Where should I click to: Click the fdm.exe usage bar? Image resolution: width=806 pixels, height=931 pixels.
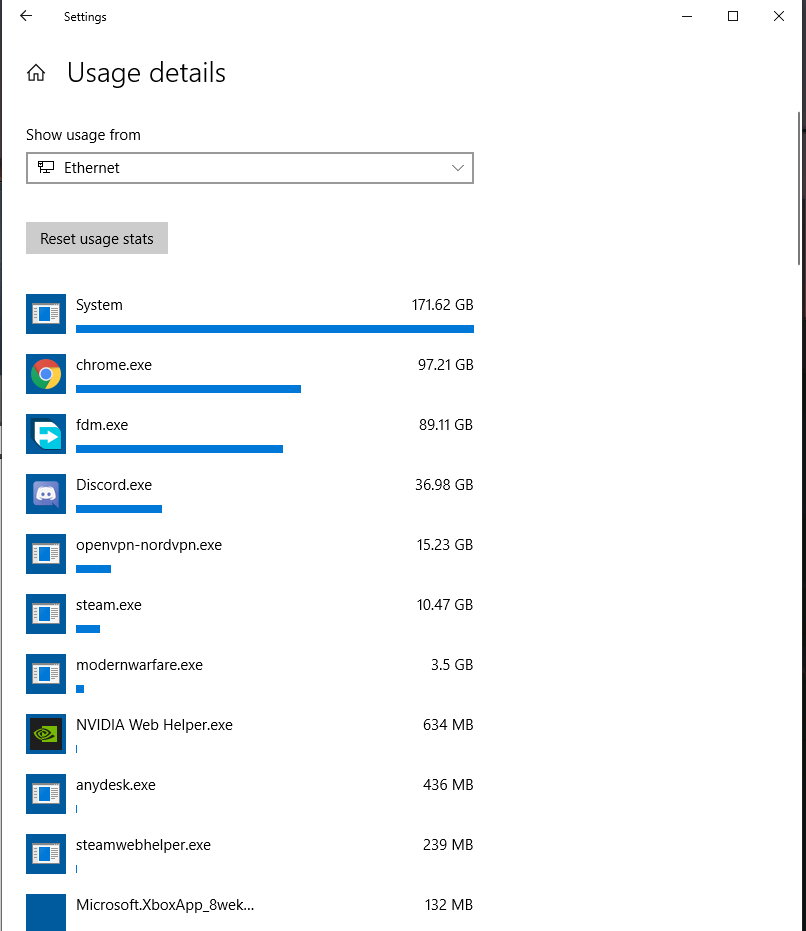point(179,449)
